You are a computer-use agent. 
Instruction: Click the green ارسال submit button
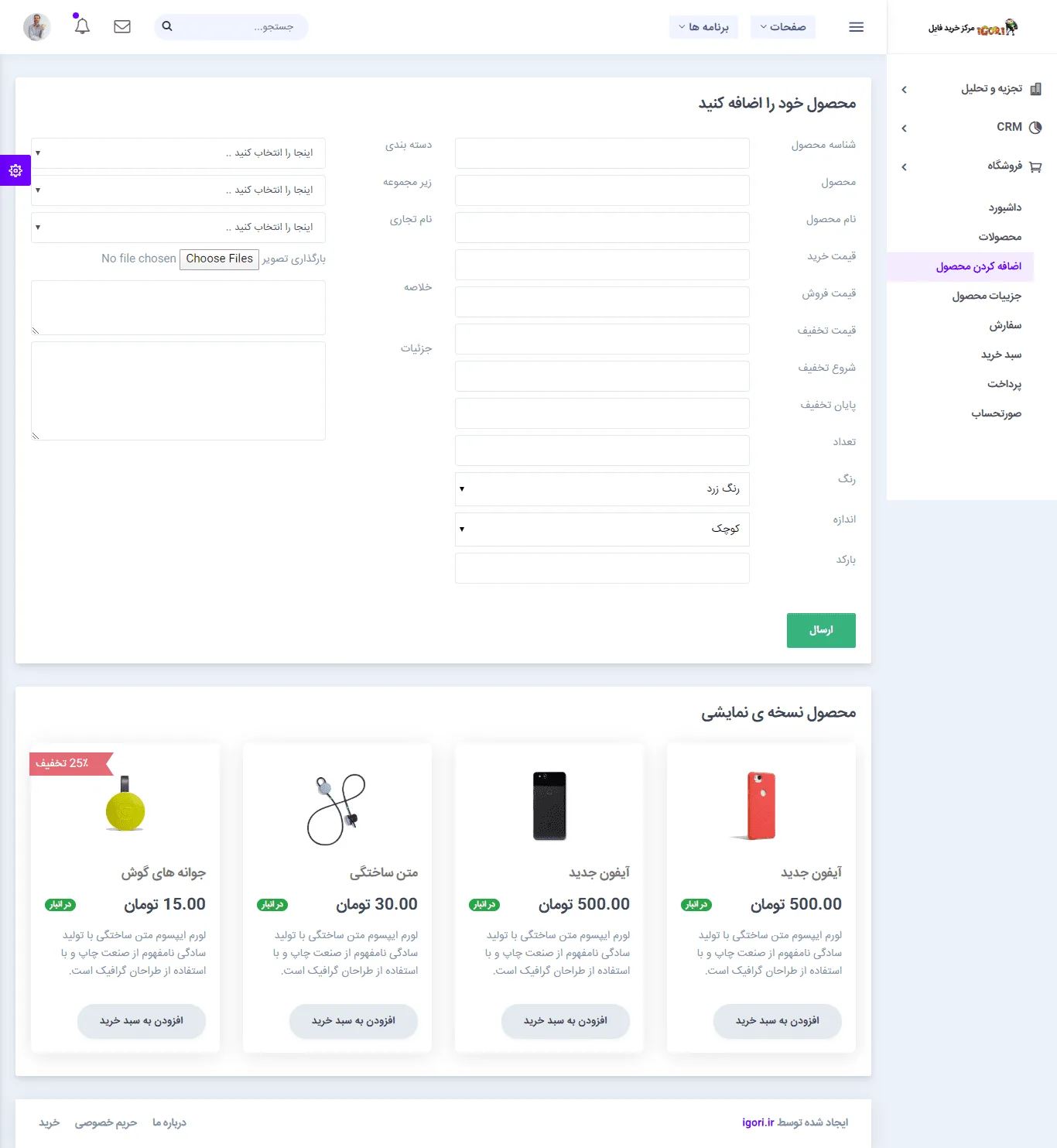[821, 630]
